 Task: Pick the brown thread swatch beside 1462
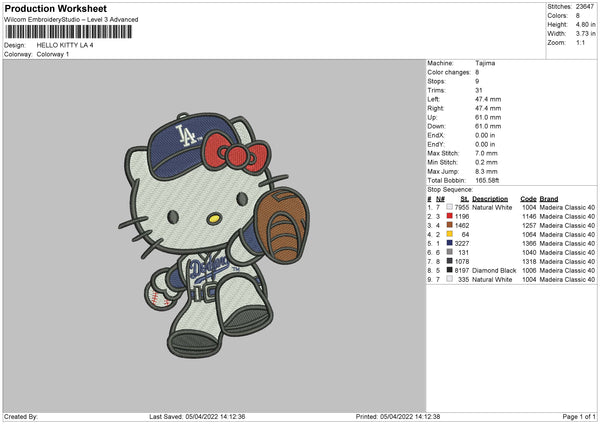point(450,225)
